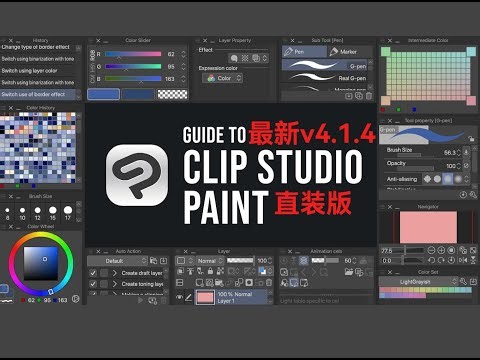The height and width of the screenshot is (360, 480).
Task: Choose the G-pen brush in Sub Tool
Action: click(324, 65)
